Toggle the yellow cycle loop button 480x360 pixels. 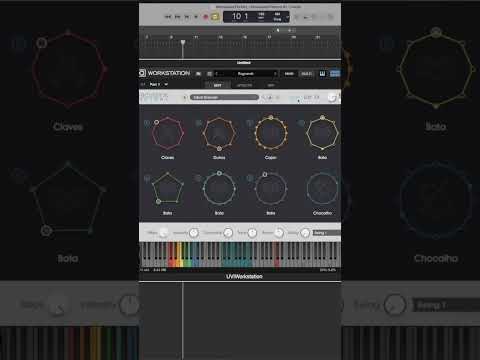point(215,17)
